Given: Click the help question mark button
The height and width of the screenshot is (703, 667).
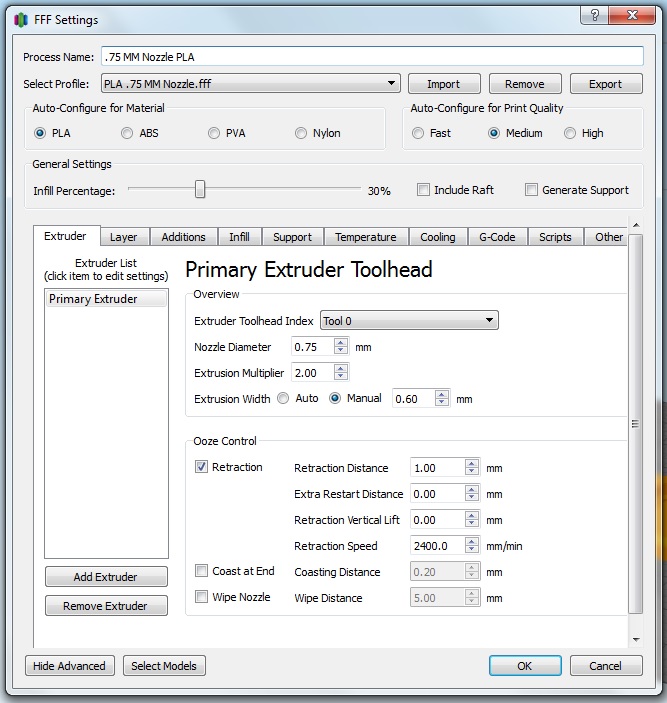Looking at the screenshot, I should coord(594,15).
